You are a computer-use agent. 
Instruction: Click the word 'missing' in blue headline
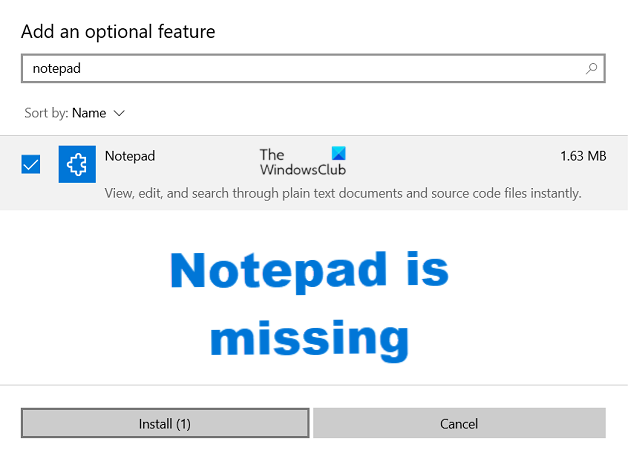[309, 339]
